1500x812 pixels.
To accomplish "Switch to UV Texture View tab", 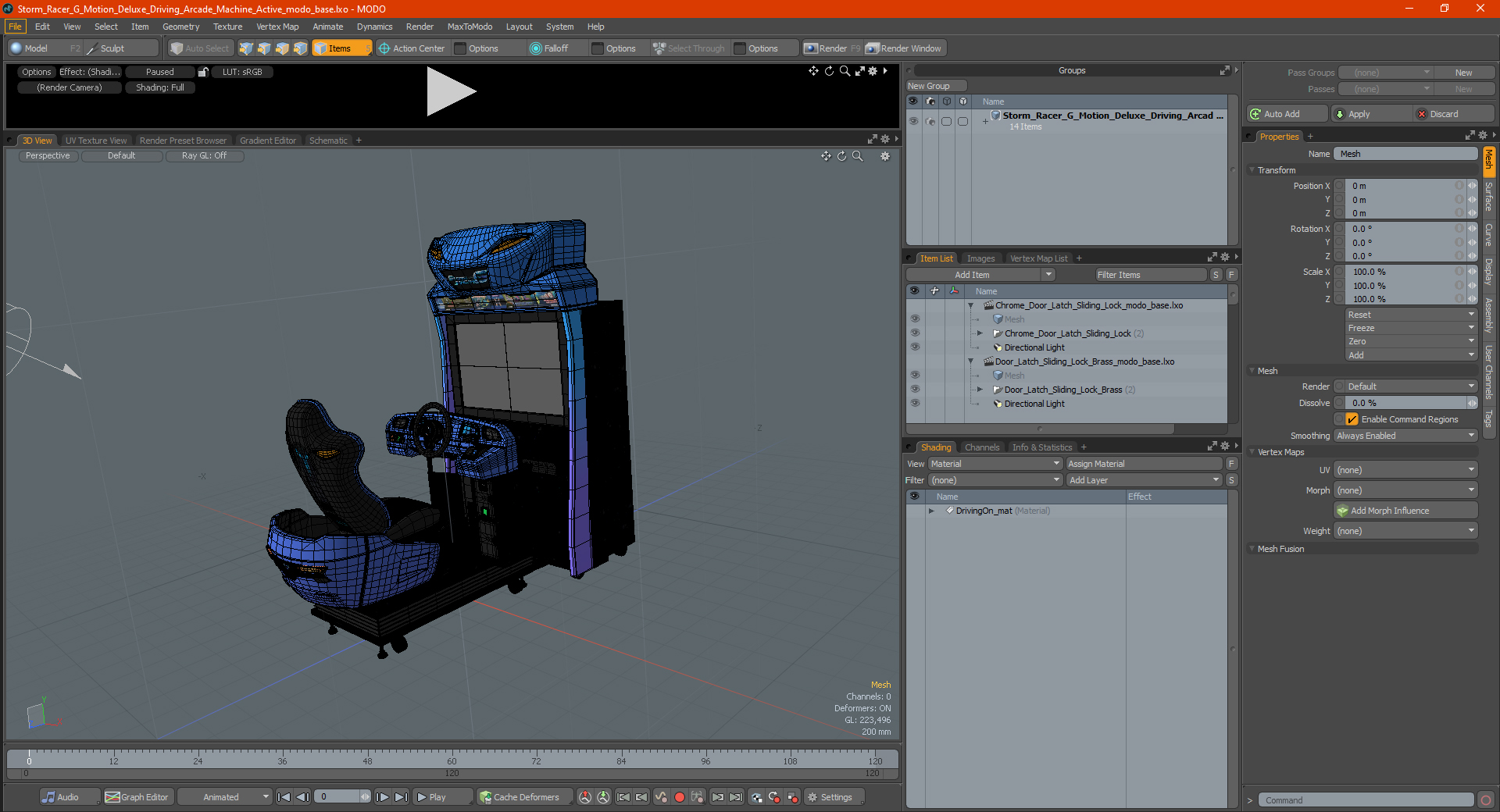I will coord(96,141).
